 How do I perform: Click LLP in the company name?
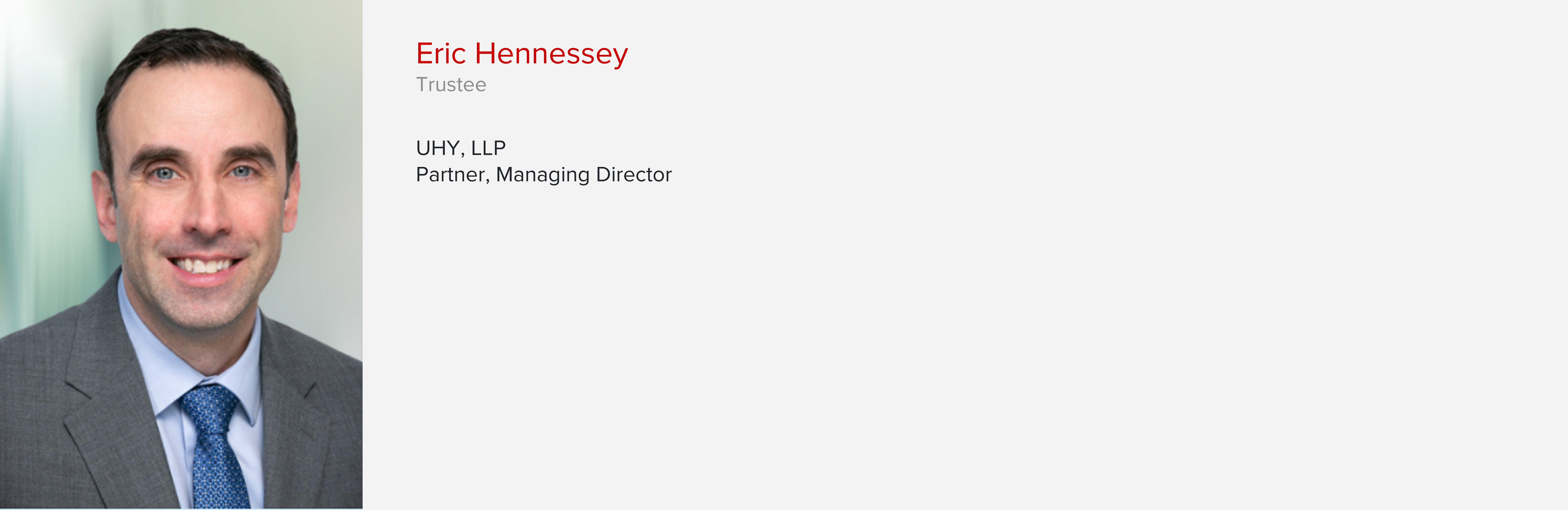click(x=488, y=148)
